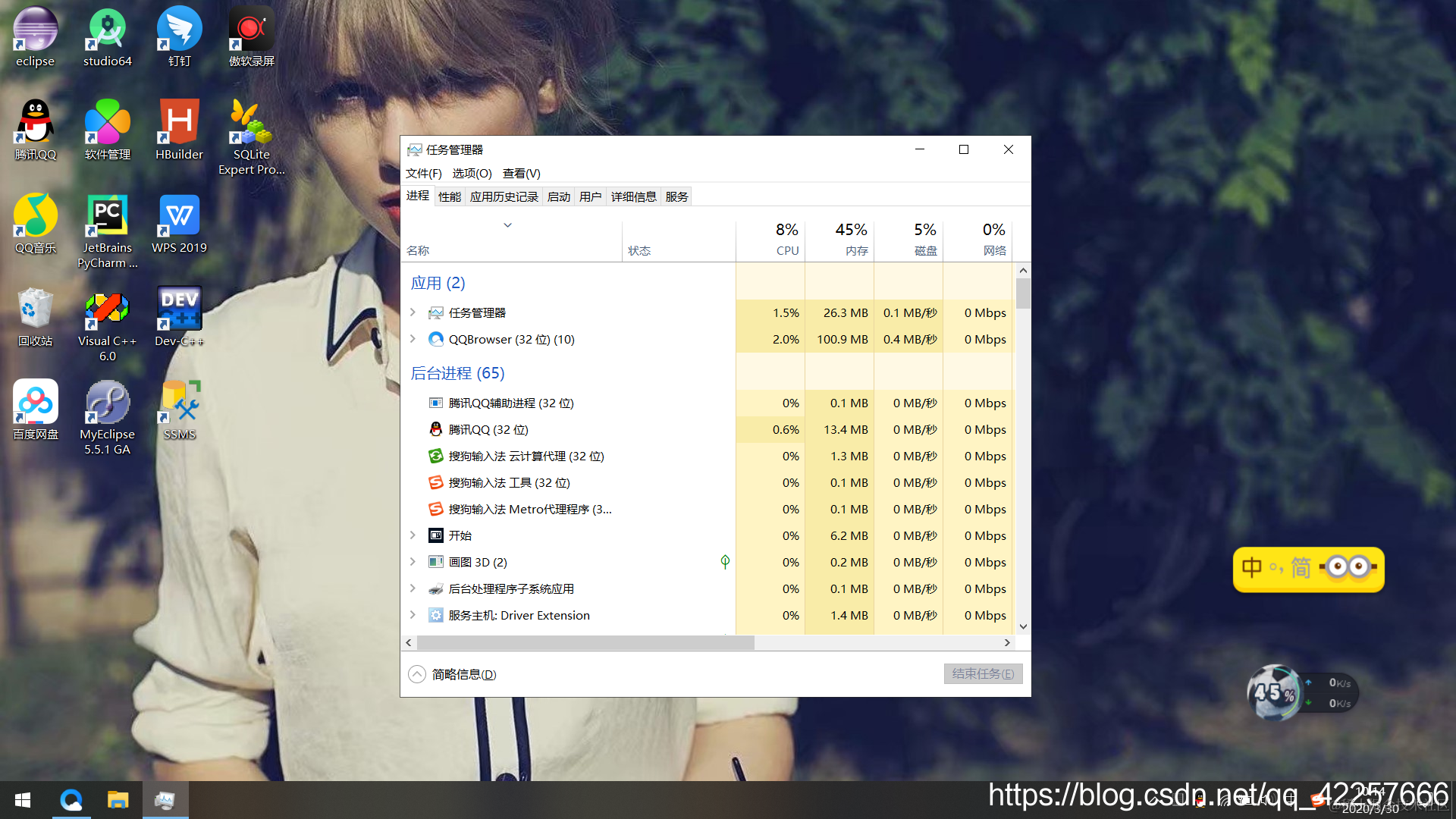Toggle the 简 simplified/traditional switch

coord(1301,567)
